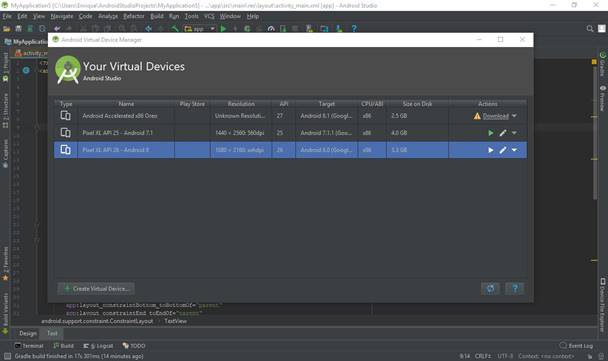Open the Terminal tool window
This screenshot has height=361, width=608.
point(29,346)
